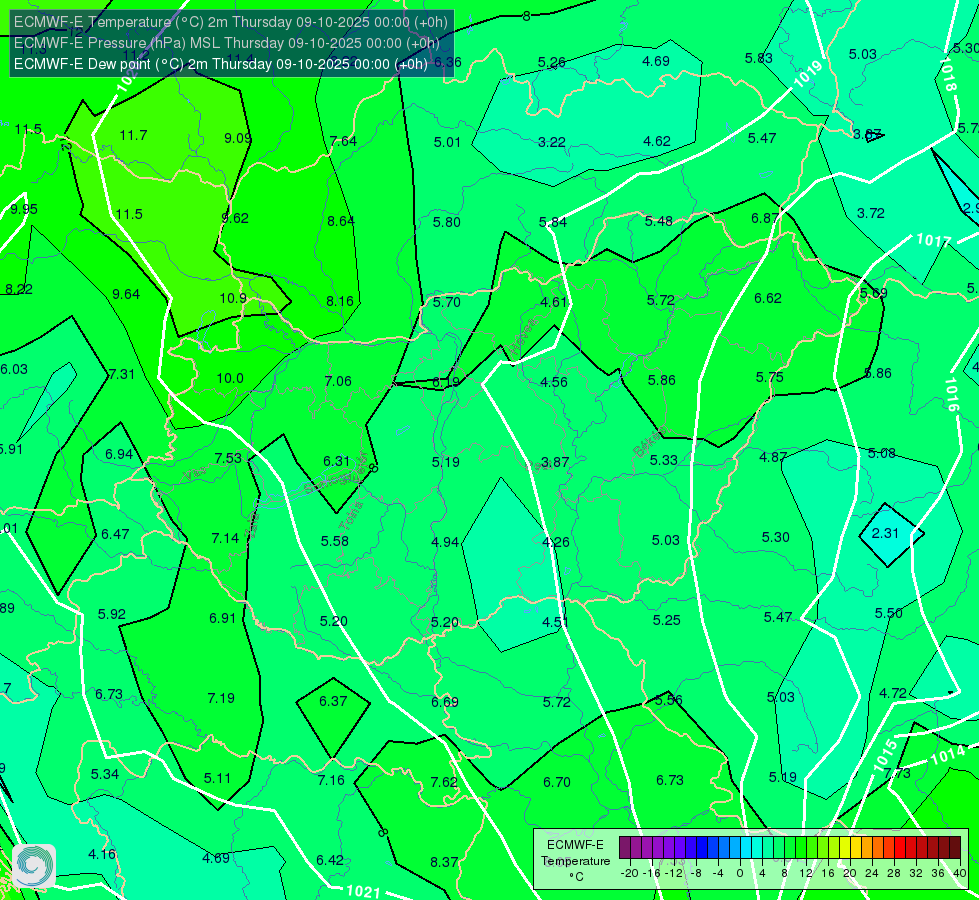Screen dimensions: 979x900
Task: Click the 6.31 temperature value
Action: (x=337, y=461)
